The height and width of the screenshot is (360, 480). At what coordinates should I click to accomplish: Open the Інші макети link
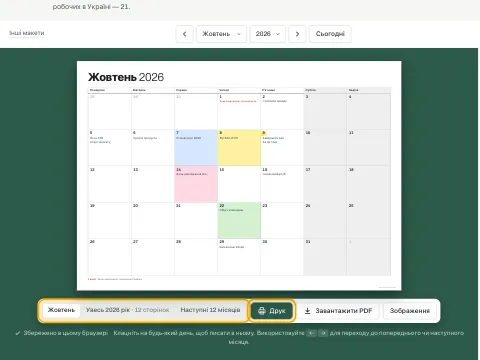(27, 33)
